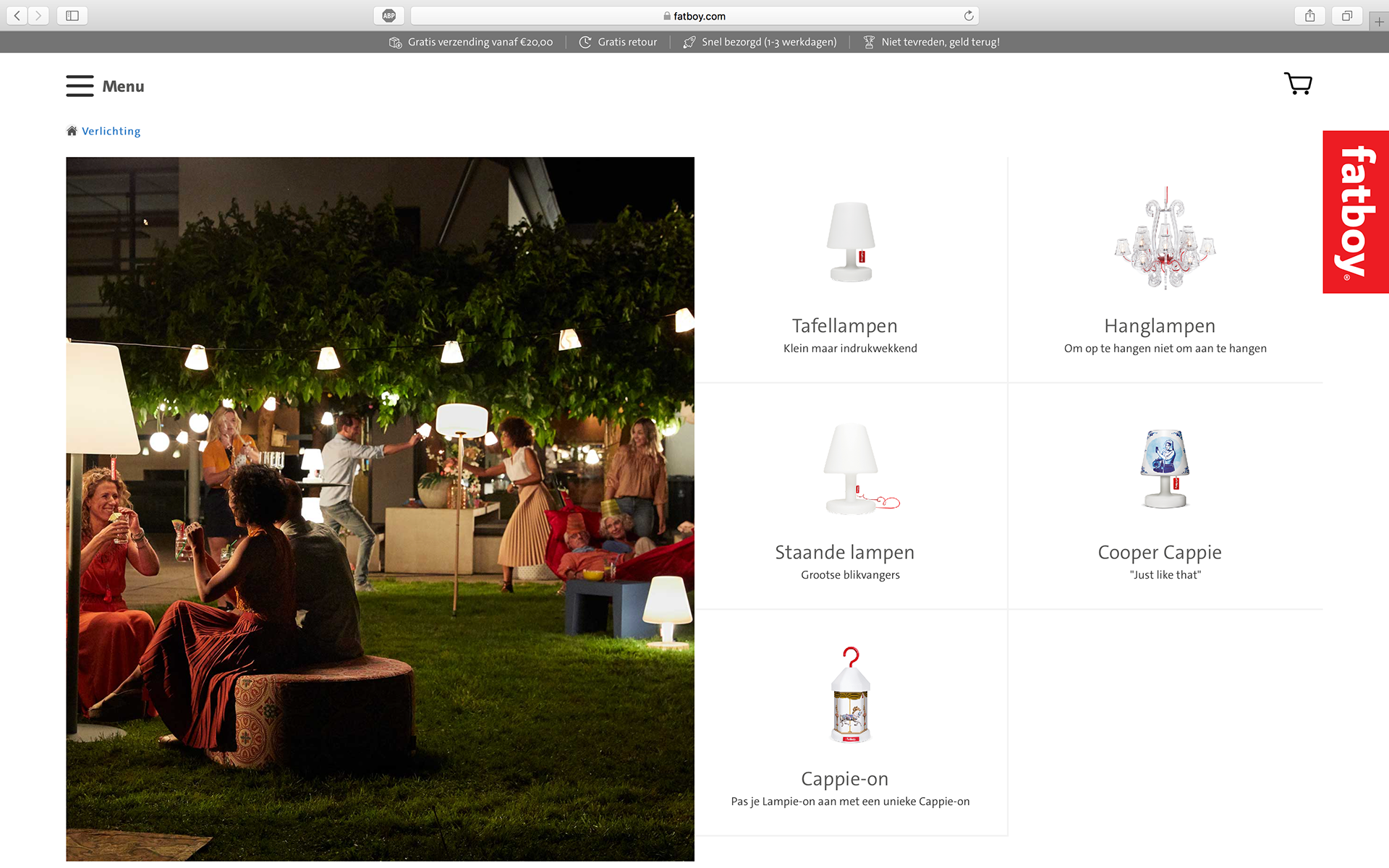Click the AdBlock Plus extension icon
Screen dimensions: 1389x868
point(388,16)
